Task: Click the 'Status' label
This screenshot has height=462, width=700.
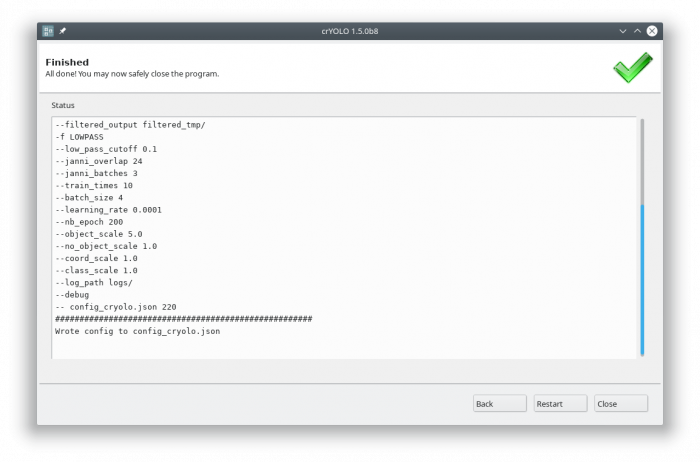Action: point(62,105)
